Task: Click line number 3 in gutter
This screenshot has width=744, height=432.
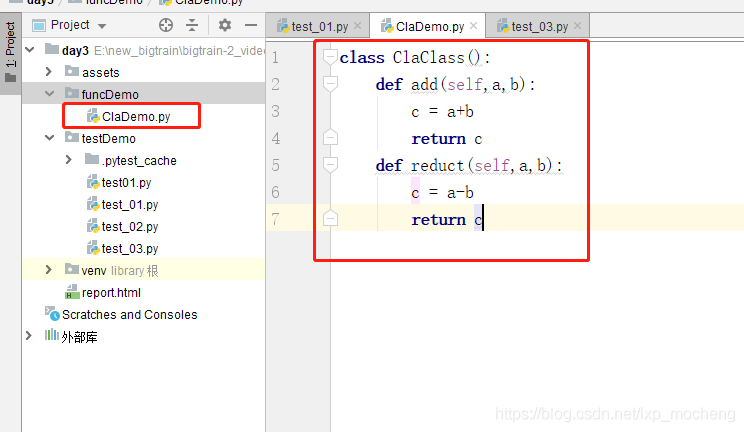Action: click(275, 111)
